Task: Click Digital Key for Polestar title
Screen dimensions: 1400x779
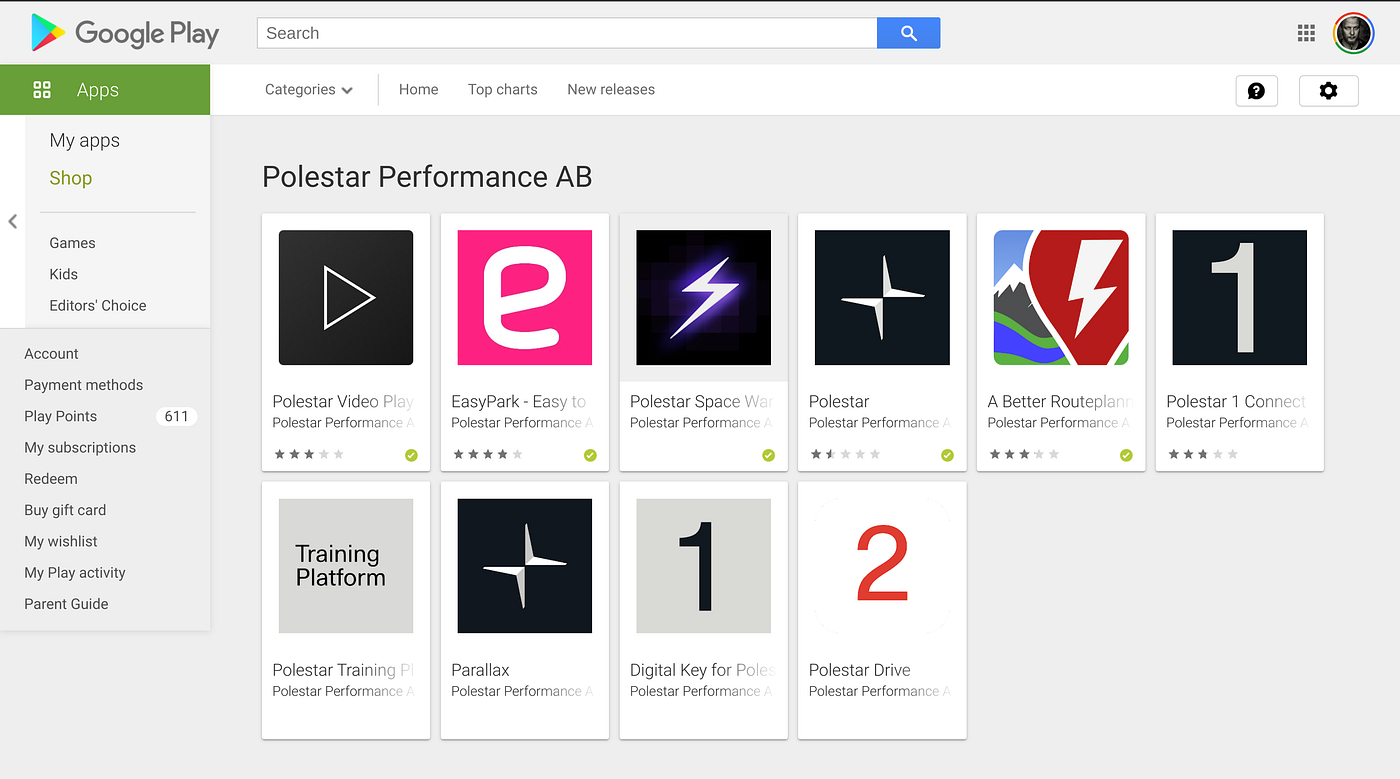Action: tap(703, 670)
